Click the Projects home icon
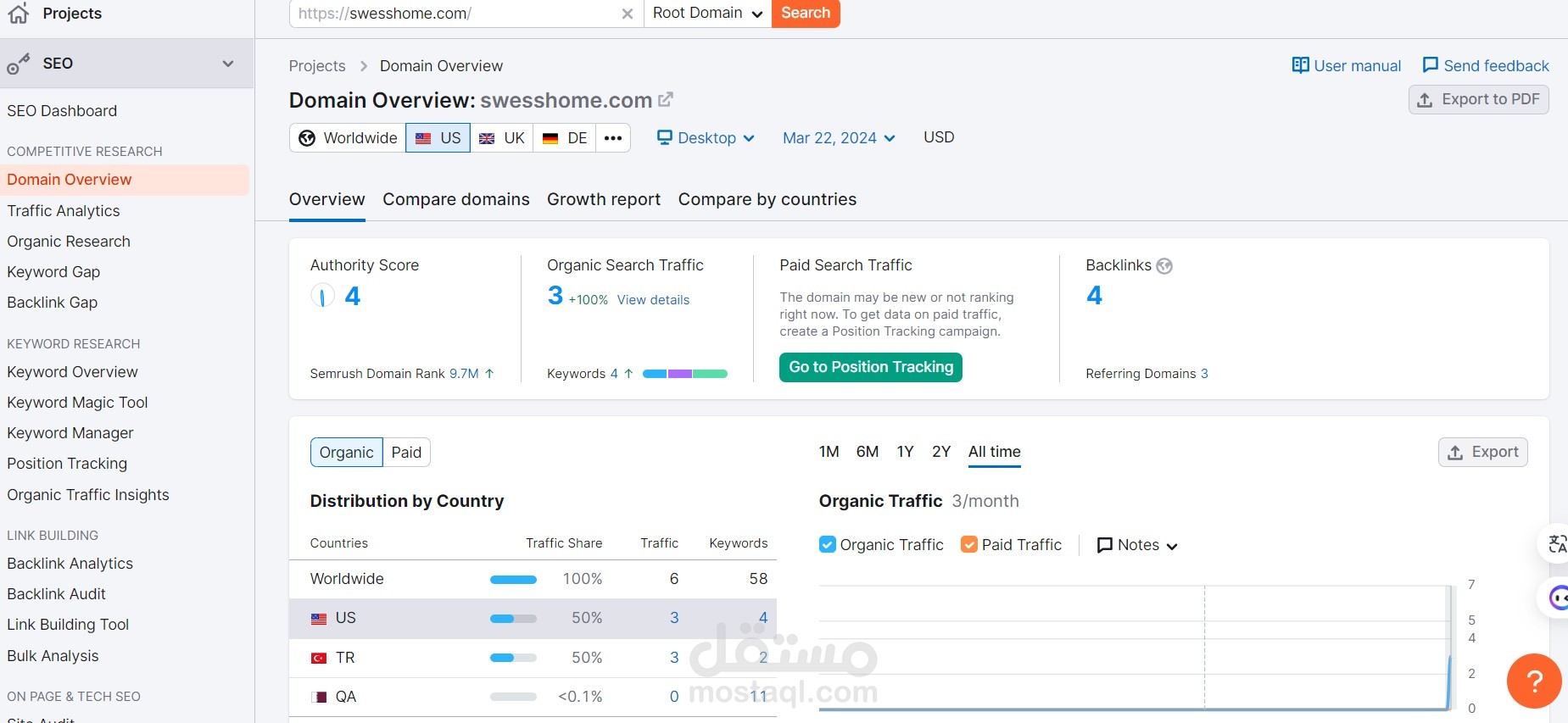 (x=19, y=13)
